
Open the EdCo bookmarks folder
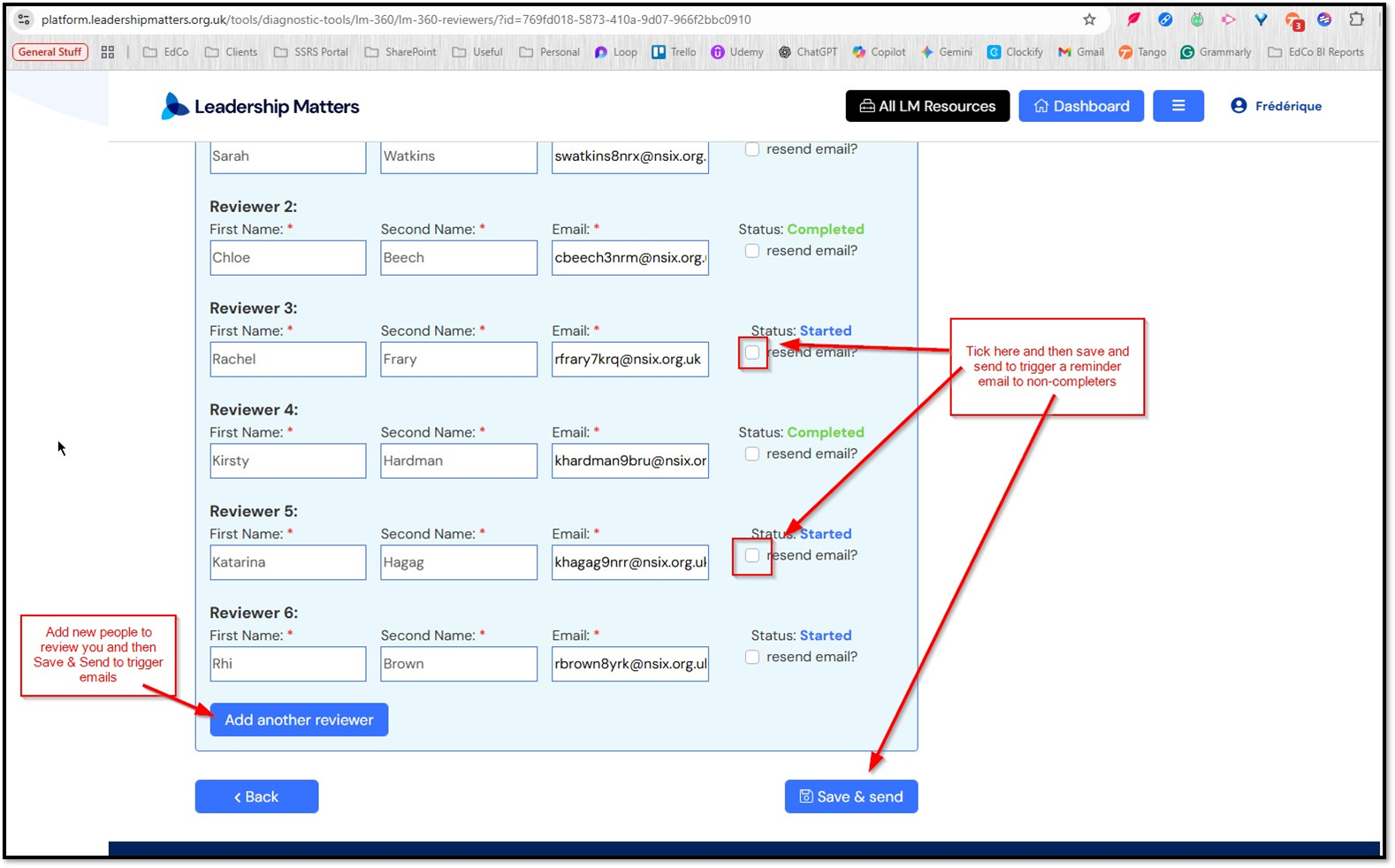pyautogui.click(x=166, y=52)
